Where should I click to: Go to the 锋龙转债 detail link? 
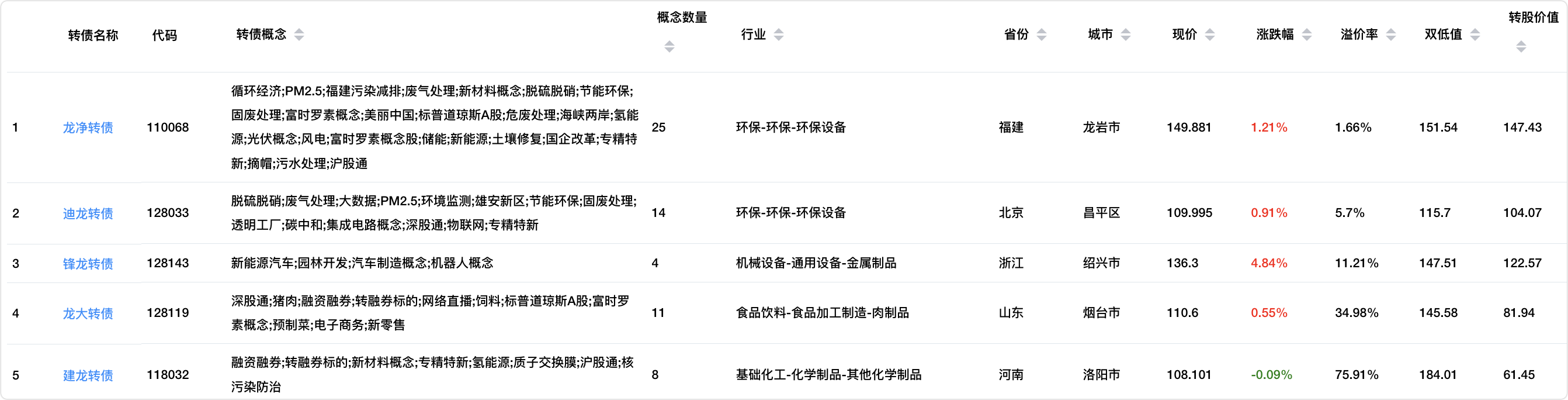click(x=88, y=263)
